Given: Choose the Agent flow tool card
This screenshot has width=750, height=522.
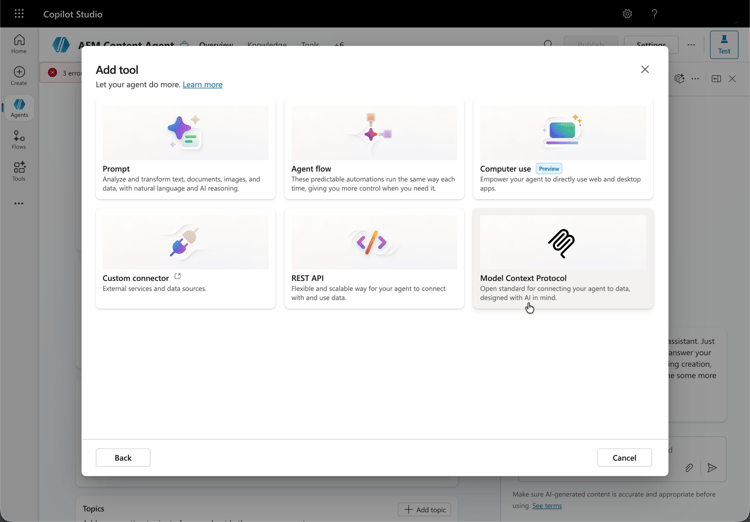Looking at the screenshot, I should (374, 149).
